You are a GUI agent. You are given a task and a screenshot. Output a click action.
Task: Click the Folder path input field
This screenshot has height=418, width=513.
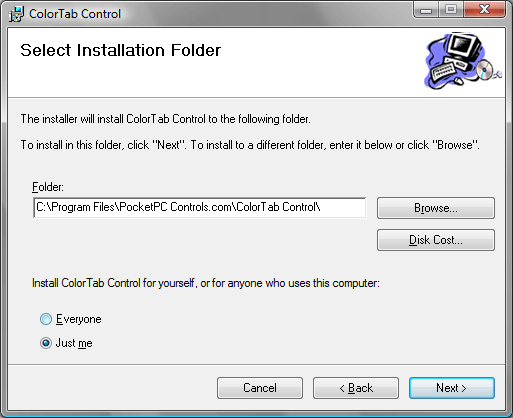pos(200,208)
